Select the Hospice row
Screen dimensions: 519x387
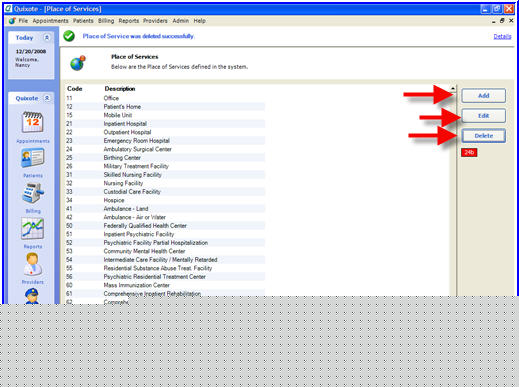[x=165, y=200]
